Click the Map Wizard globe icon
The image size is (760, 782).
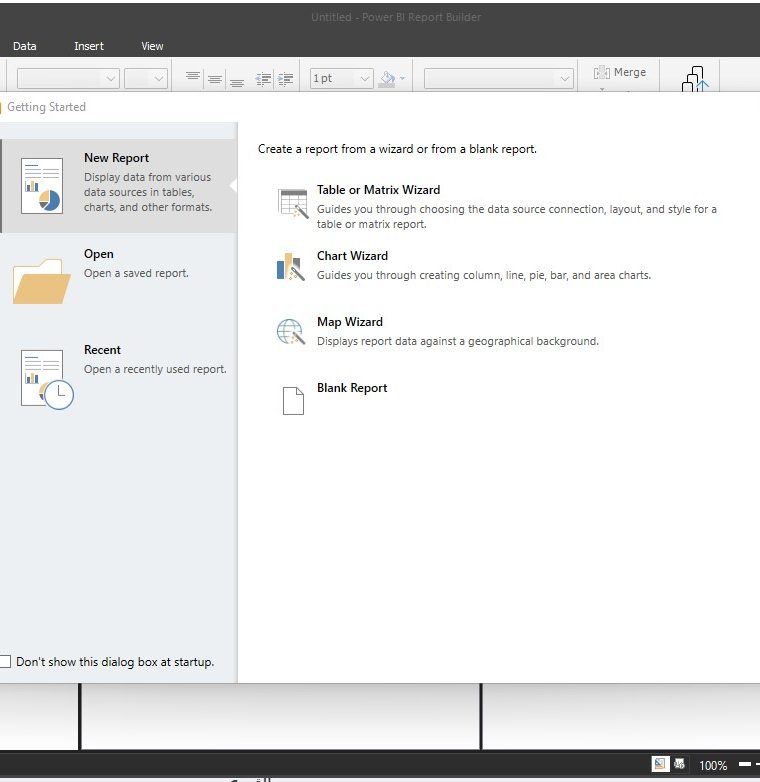pos(290,332)
